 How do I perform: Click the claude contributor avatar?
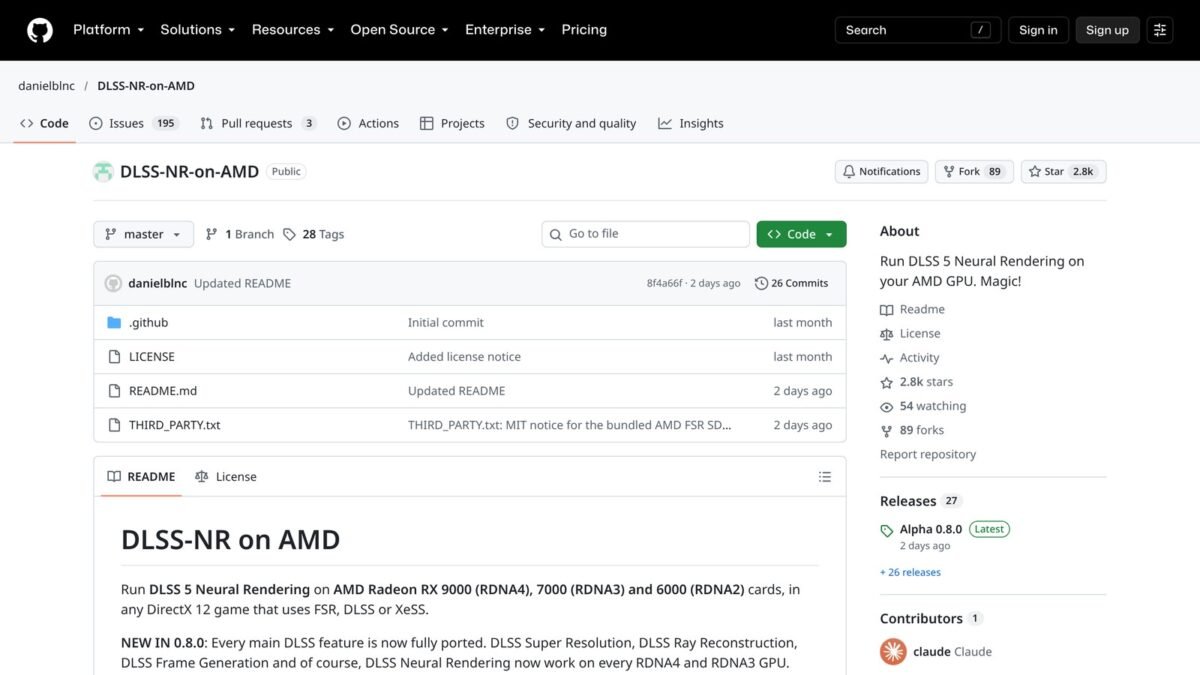click(893, 652)
